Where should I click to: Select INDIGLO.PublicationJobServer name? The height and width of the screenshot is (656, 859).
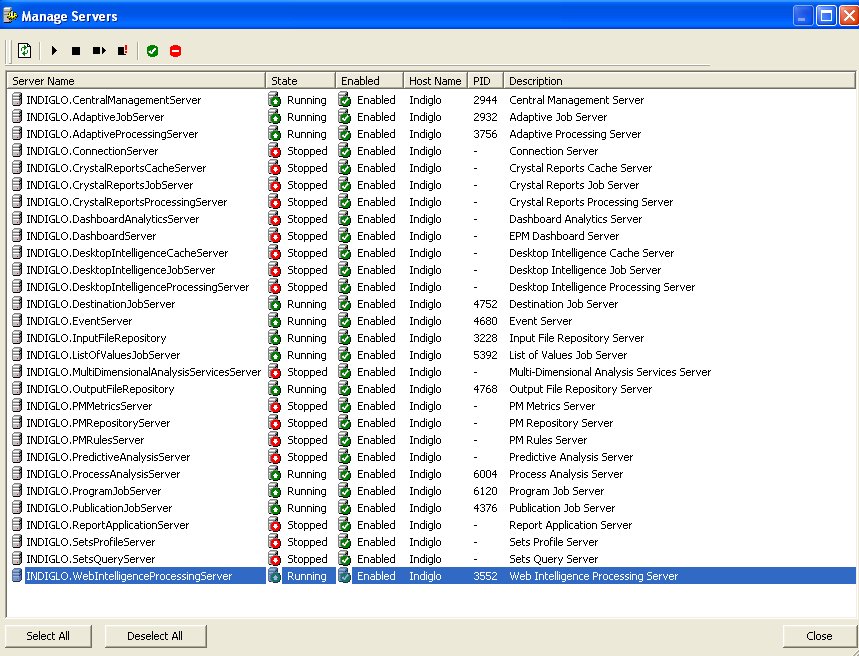99,507
